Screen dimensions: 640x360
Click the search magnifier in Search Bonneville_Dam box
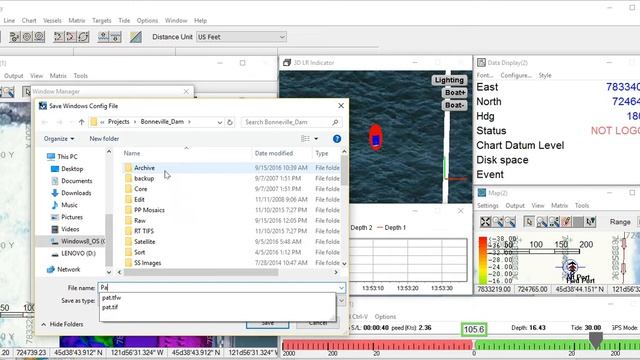pyautogui.click(x=335, y=122)
